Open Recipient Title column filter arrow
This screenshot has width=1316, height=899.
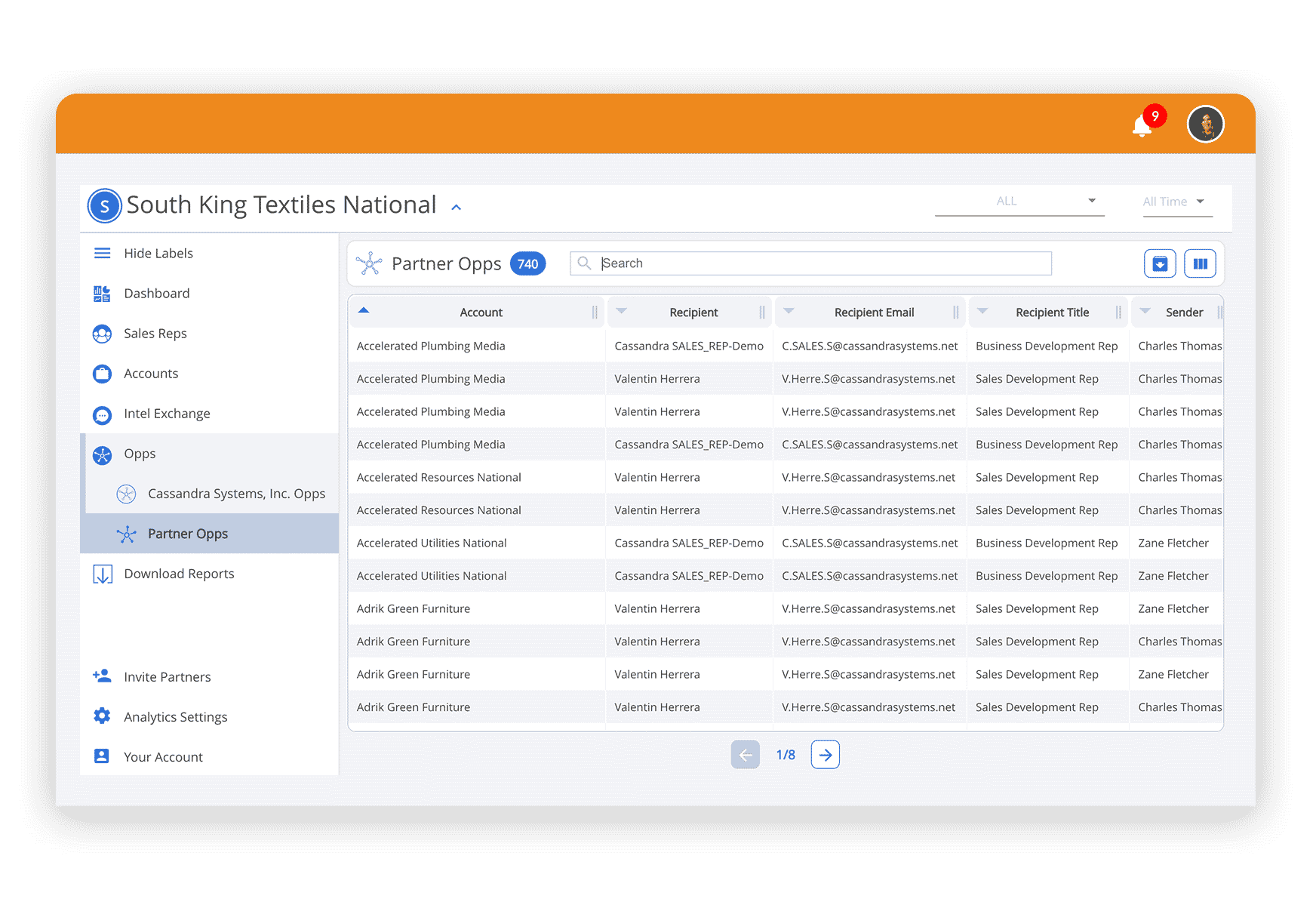point(982,311)
